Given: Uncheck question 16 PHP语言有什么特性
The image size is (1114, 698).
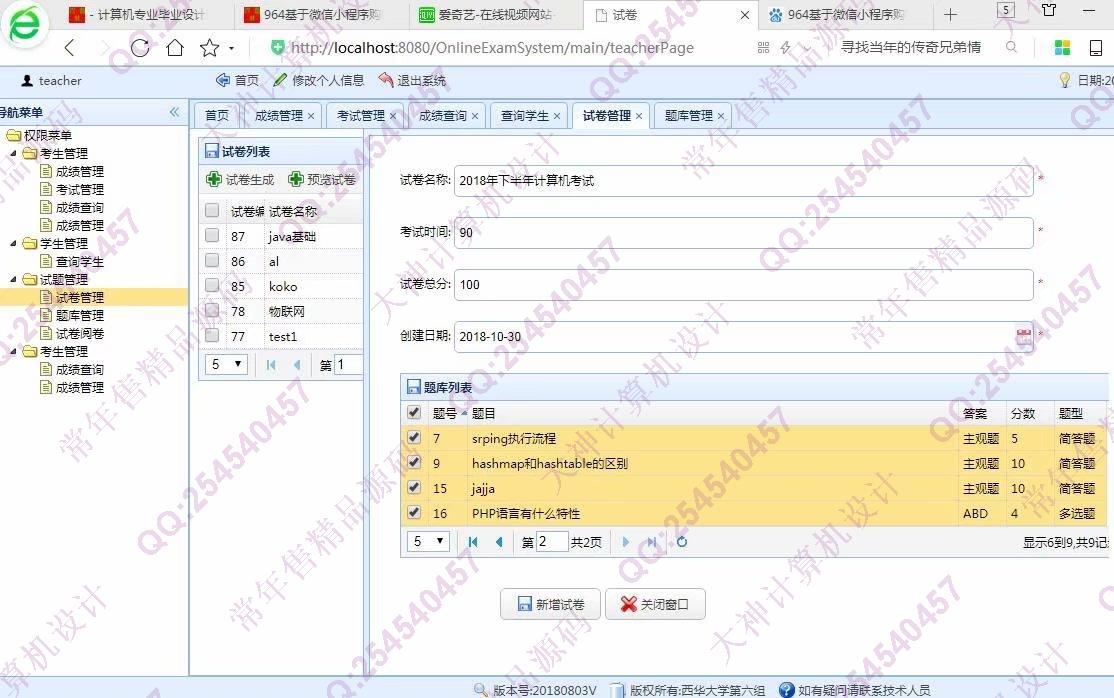Looking at the screenshot, I should point(413,512).
